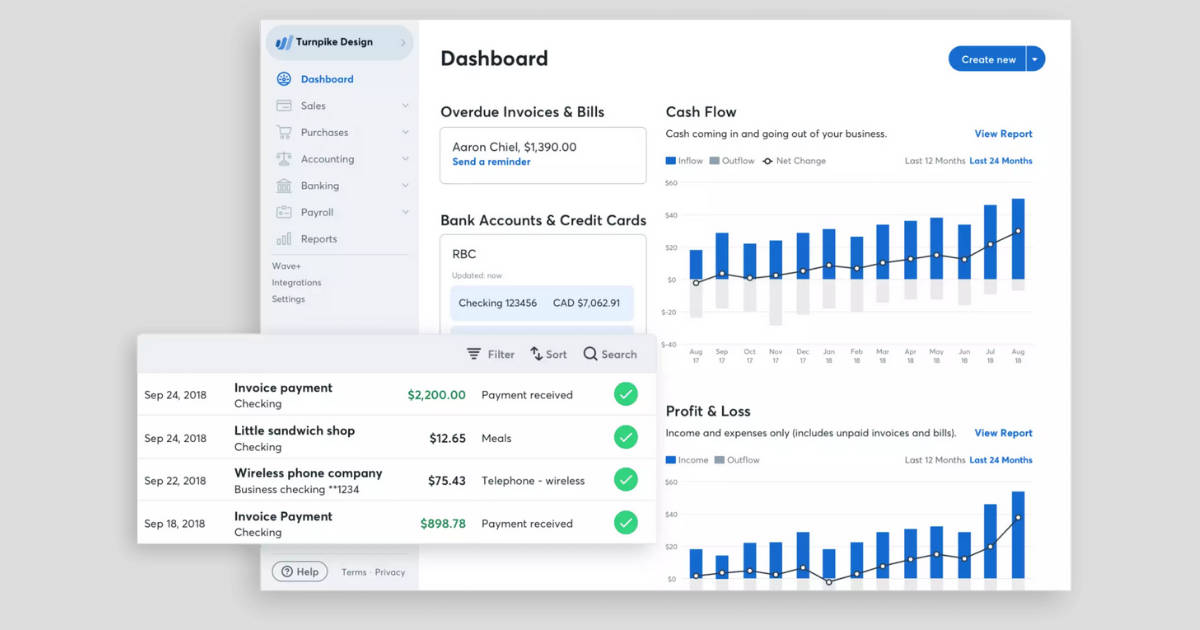Toggle the Net Change legend item
Viewport: 1200px width, 630px height.
coord(794,160)
